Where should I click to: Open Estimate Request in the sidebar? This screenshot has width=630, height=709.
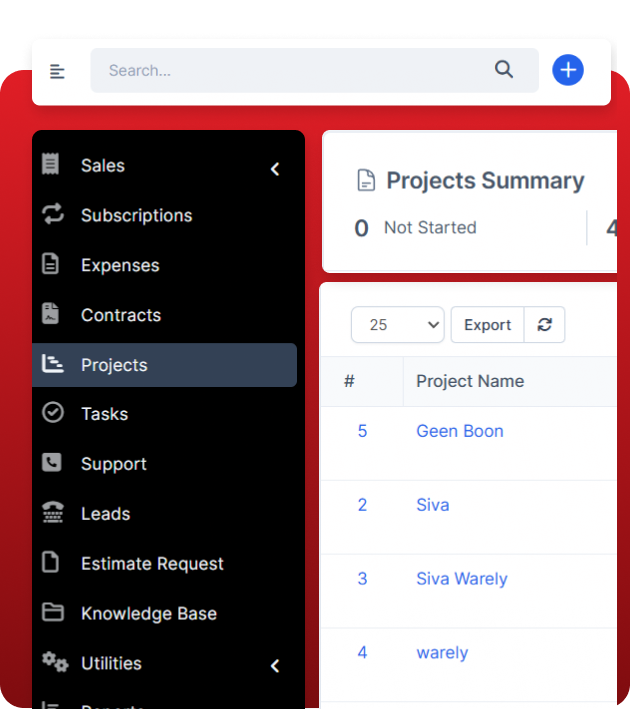[x=152, y=563]
